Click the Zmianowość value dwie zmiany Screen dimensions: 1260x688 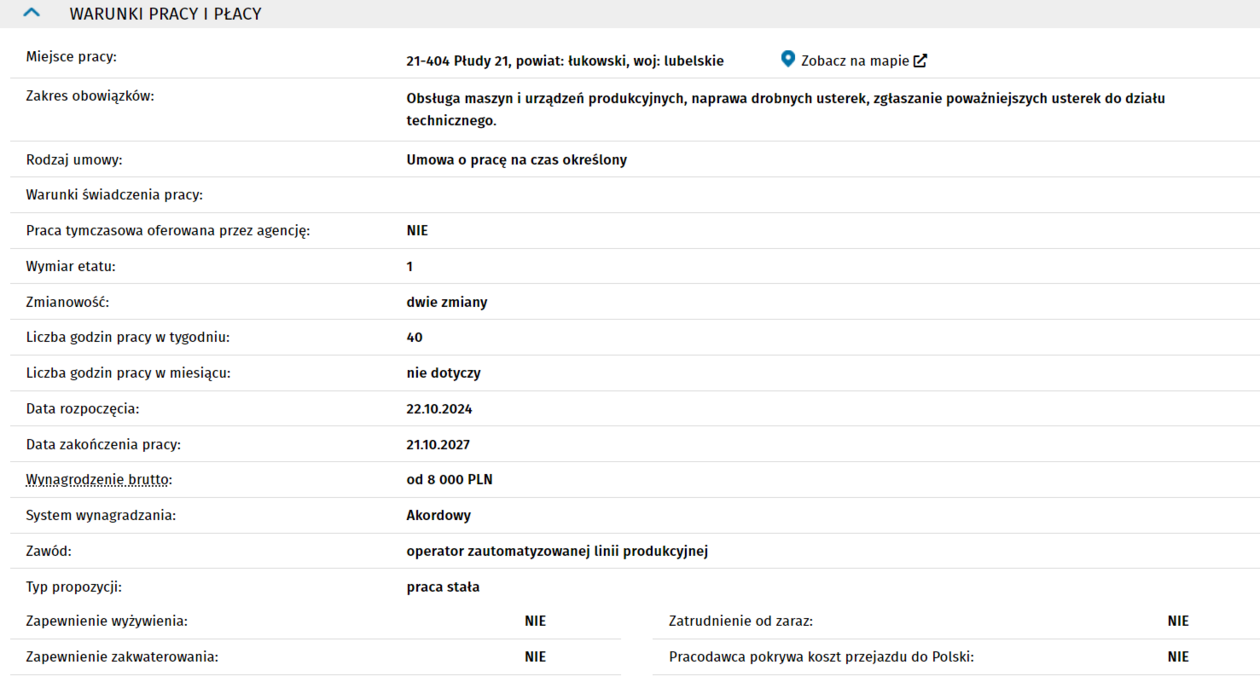click(446, 302)
